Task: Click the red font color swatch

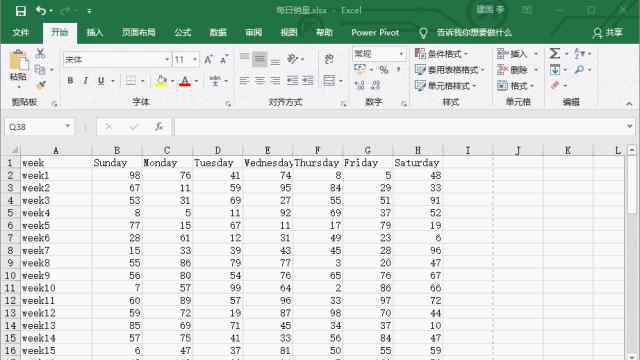Action: (185, 81)
